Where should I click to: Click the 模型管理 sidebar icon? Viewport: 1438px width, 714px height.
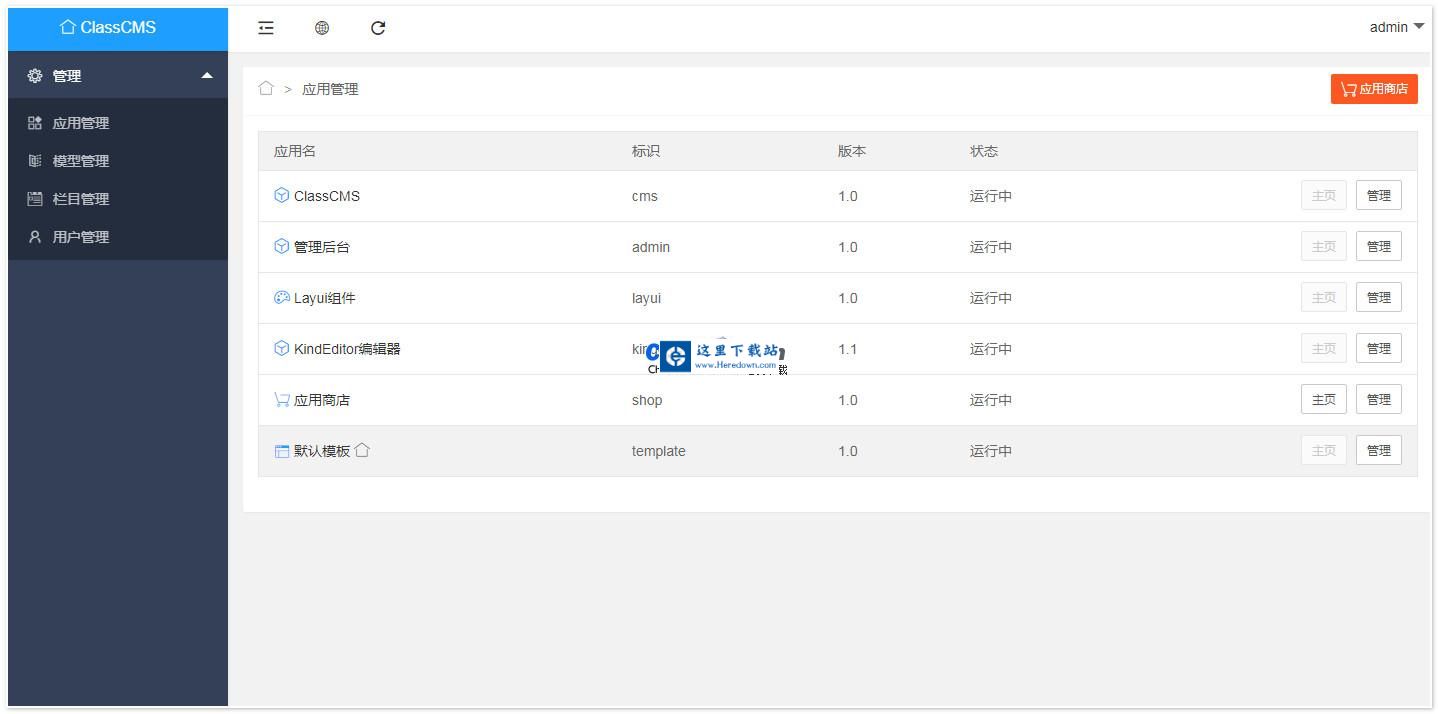(x=35, y=161)
